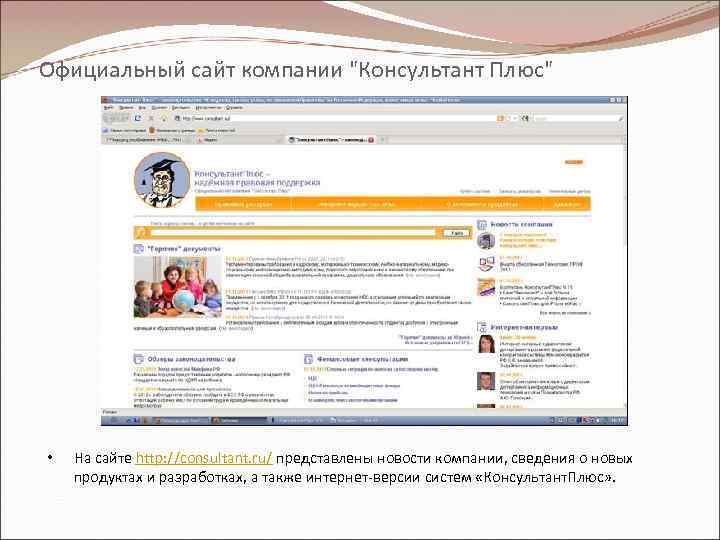
Task: Click the woman's photo in Интернет-интервью
Action: coord(486,344)
